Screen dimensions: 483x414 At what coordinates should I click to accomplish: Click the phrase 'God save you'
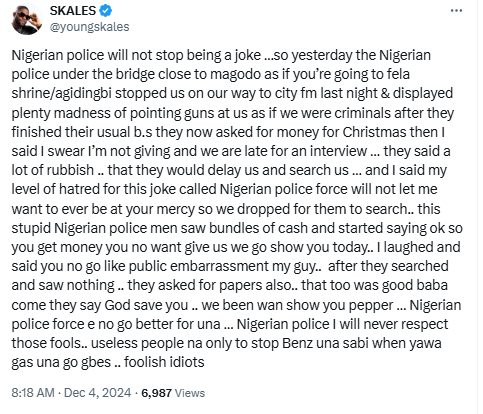click(x=146, y=305)
